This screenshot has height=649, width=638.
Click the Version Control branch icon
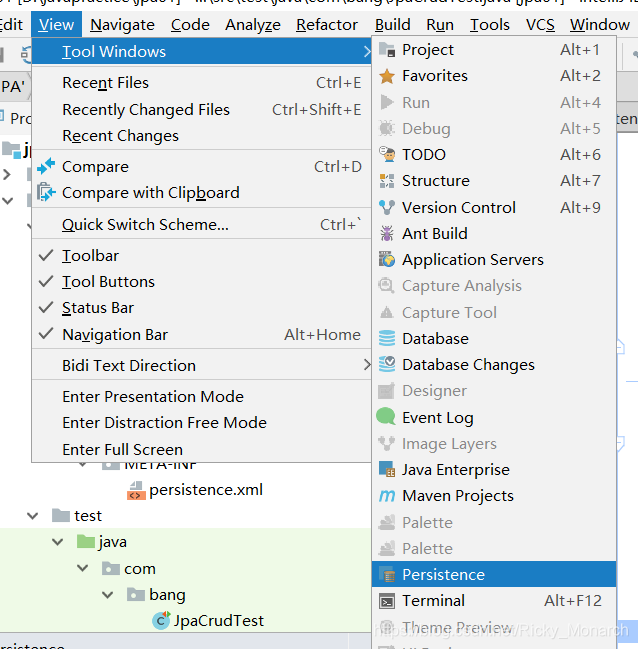pos(387,207)
